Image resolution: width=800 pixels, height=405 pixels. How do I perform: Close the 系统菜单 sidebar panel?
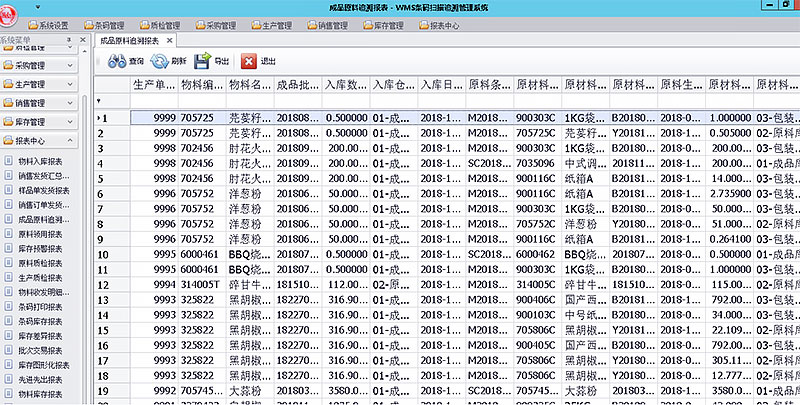[x=84, y=40]
